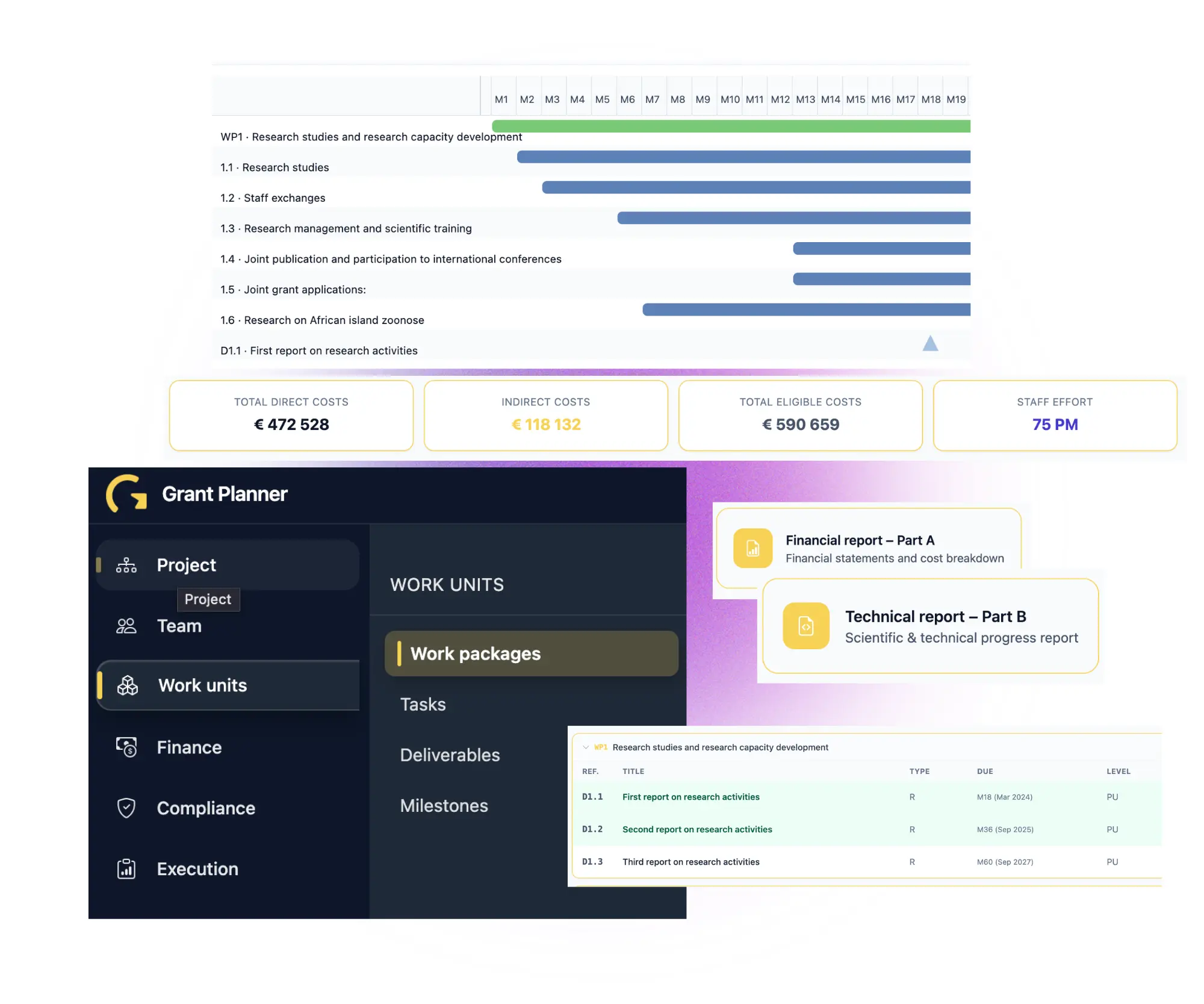Open Second report on research activities
This screenshot has width=1204, height=1004.
click(x=697, y=830)
